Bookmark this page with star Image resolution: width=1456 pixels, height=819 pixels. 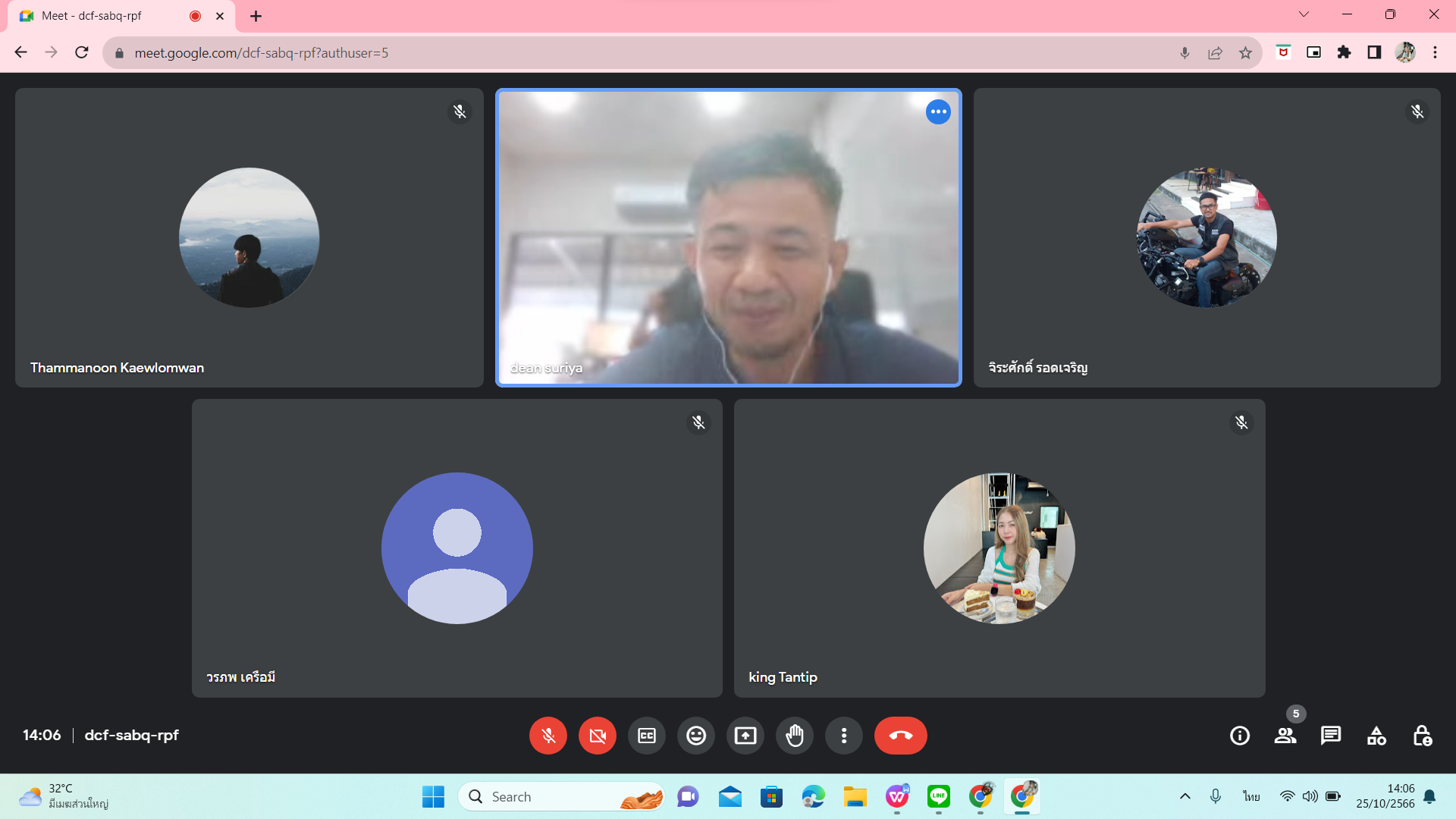click(1245, 52)
